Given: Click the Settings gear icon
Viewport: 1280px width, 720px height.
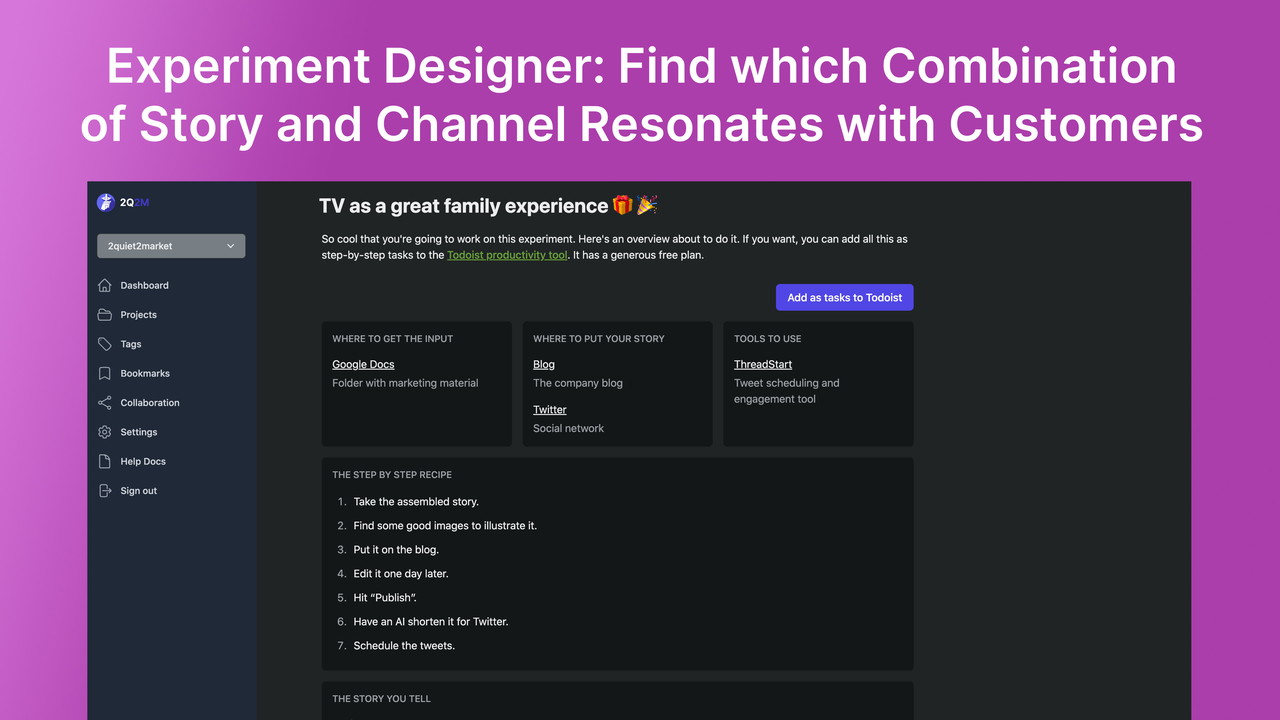Looking at the screenshot, I should 105,432.
